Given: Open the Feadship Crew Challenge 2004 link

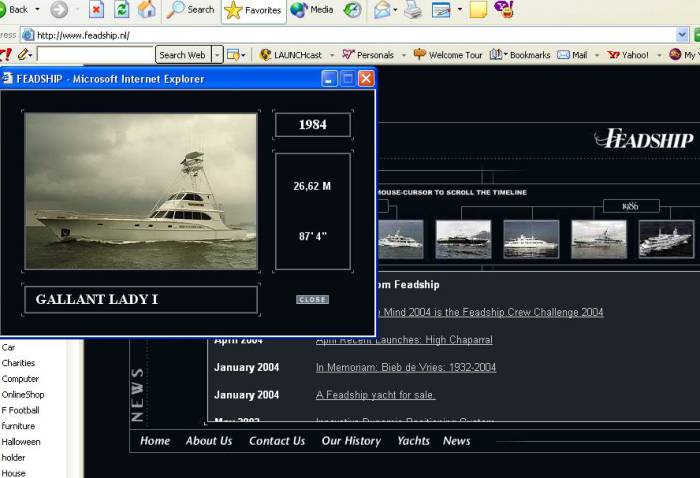Looking at the screenshot, I should click(490, 312).
